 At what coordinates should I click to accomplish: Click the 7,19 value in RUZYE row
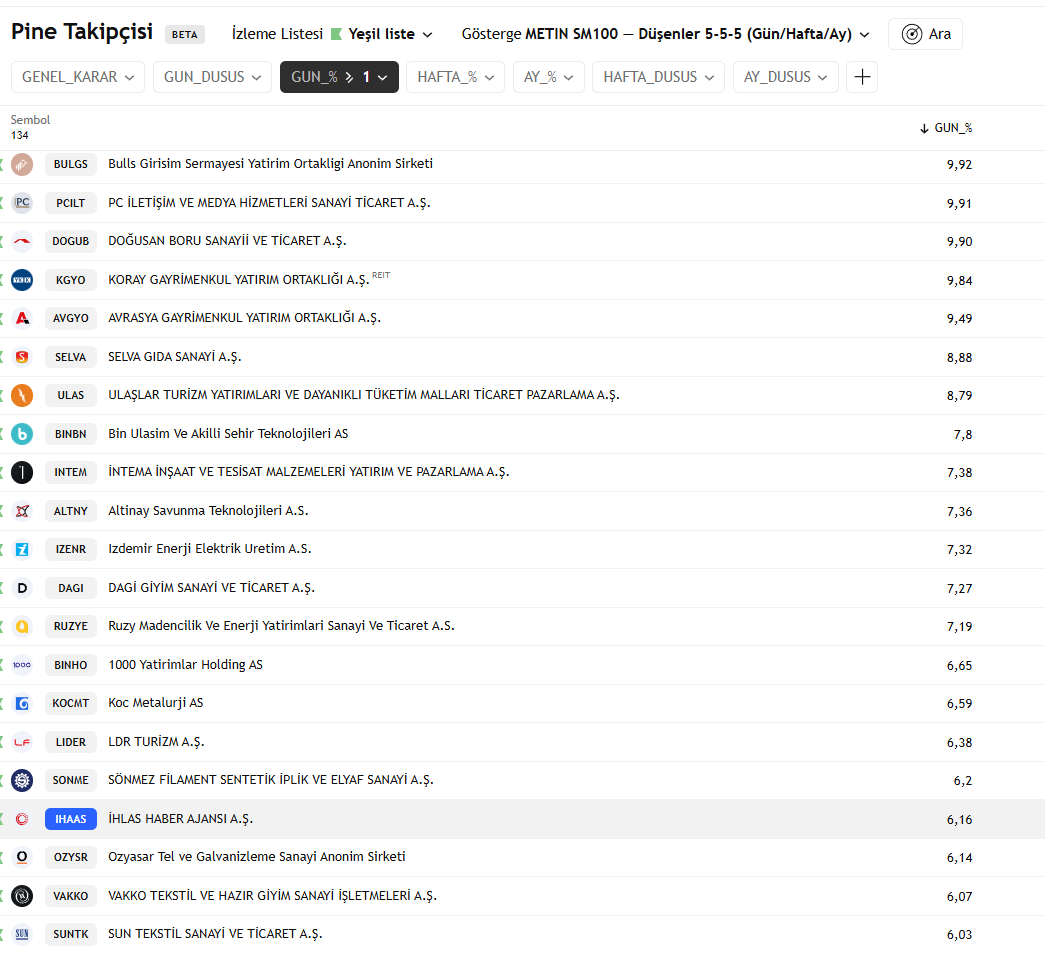[x=959, y=626]
